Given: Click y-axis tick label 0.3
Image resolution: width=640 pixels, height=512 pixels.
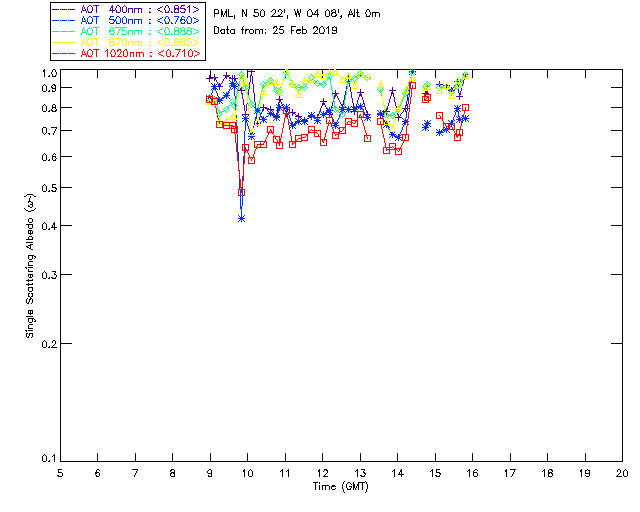Looking at the screenshot, I should click(49, 275).
